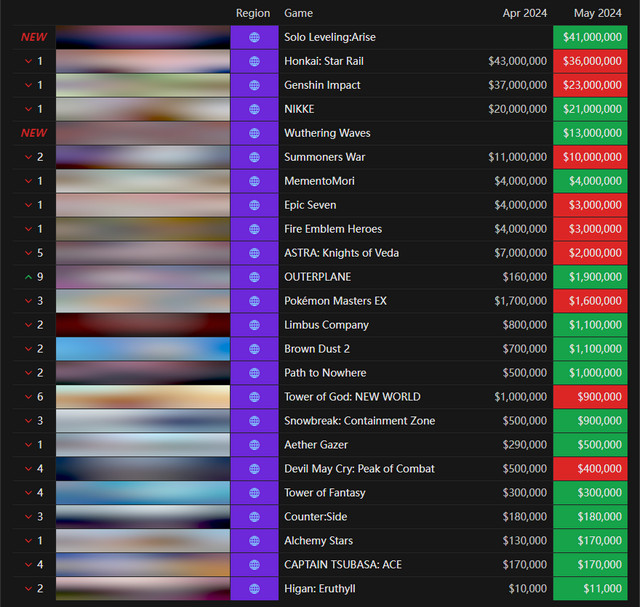Select the Genshin Impact game name
640x607 pixels.
[x=322, y=85]
